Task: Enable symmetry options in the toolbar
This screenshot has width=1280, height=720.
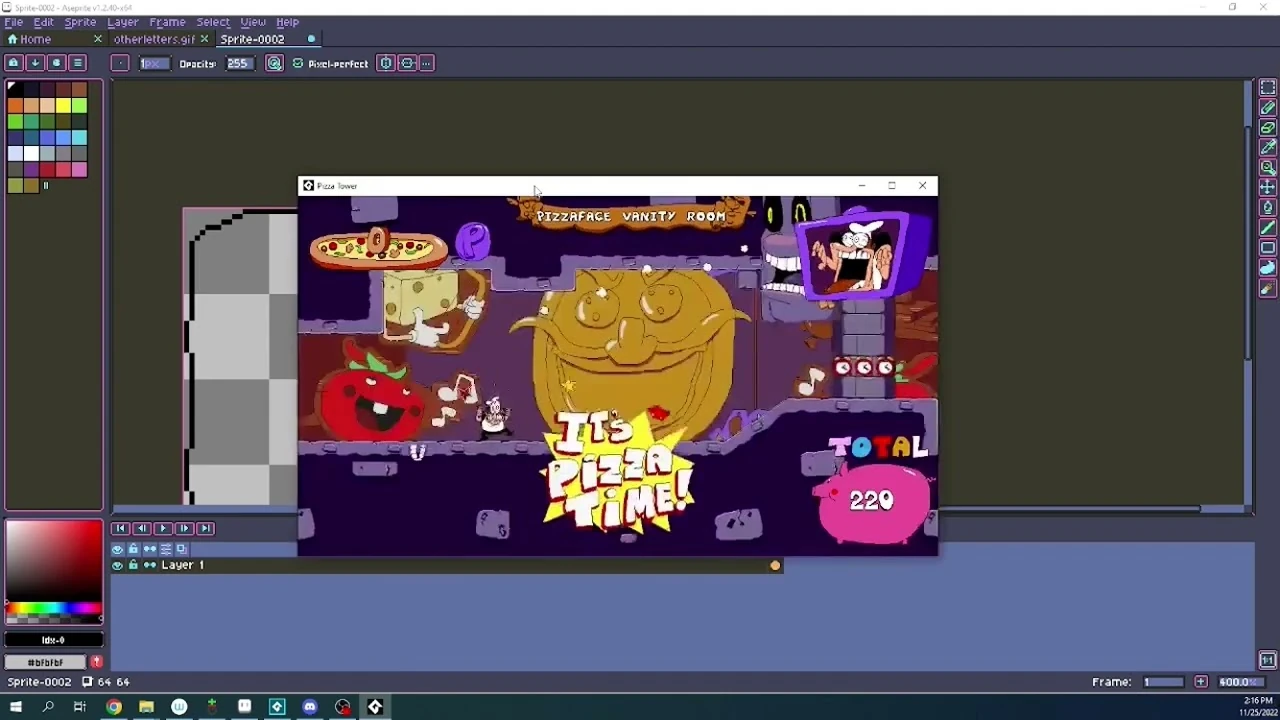Action: pyautogui.click(x=386, y=63)
